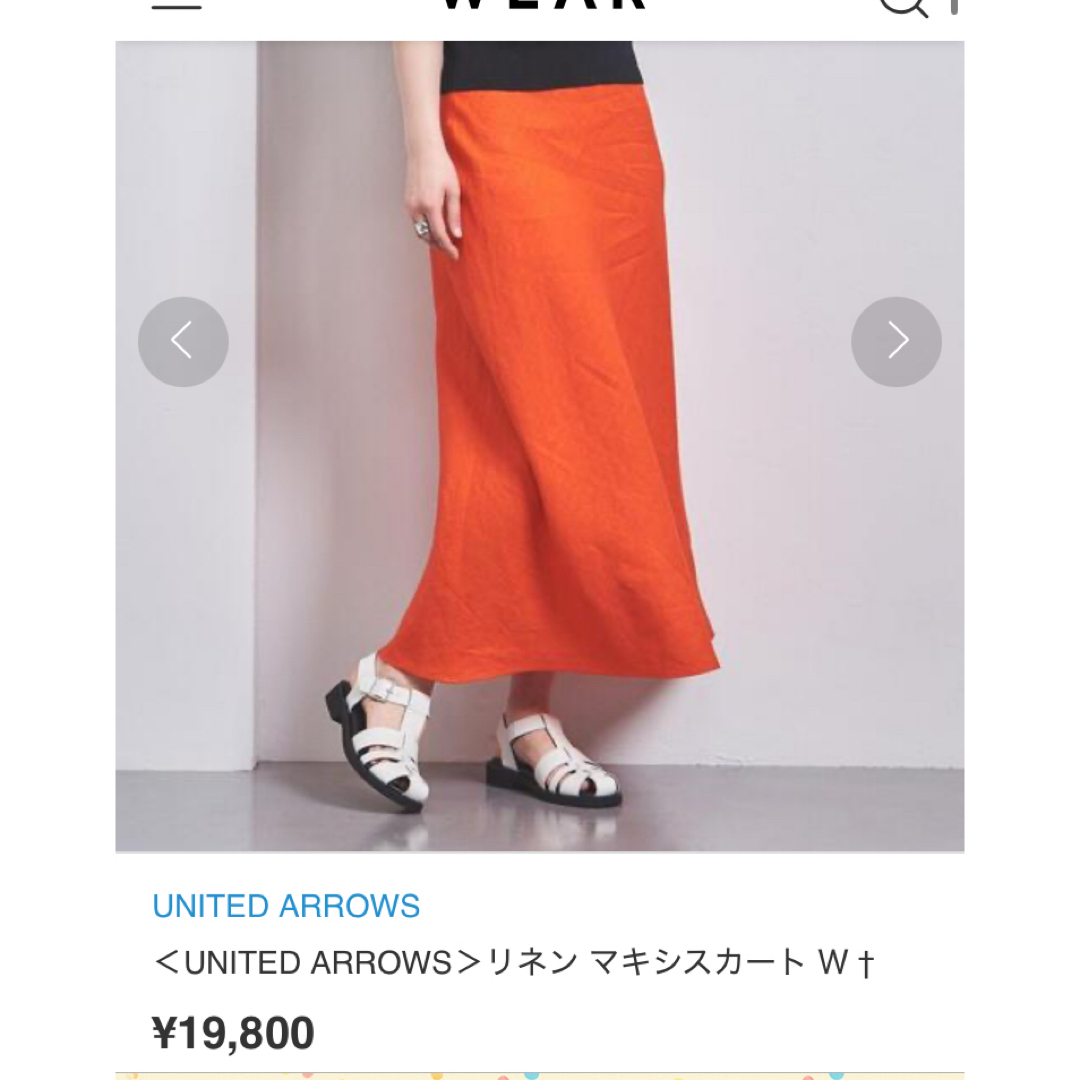Screen dimensions: 1080x1080
Task: Tap the WEAR logo in header
Action: point(543,4)
